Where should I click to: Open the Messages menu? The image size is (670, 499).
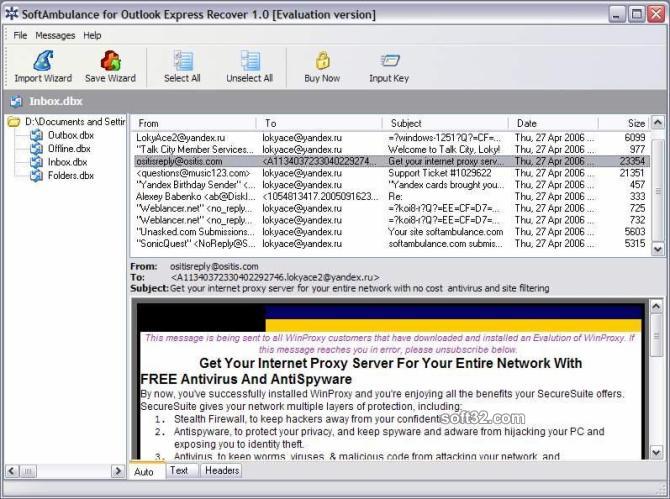click(55, 35)
